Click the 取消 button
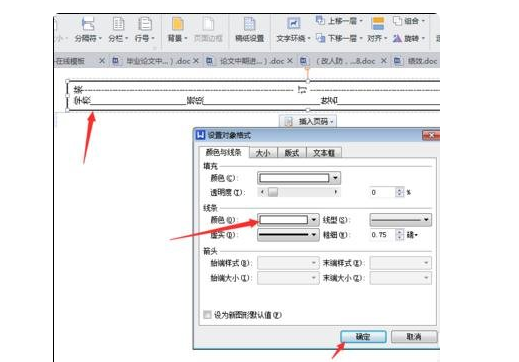 point(414,337)
